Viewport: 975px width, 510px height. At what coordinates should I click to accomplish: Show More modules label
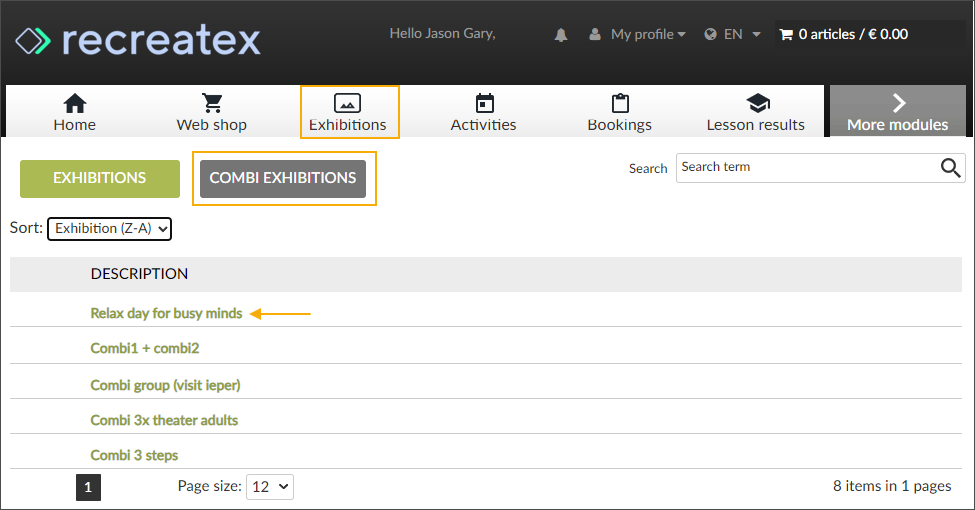point(897,125)
